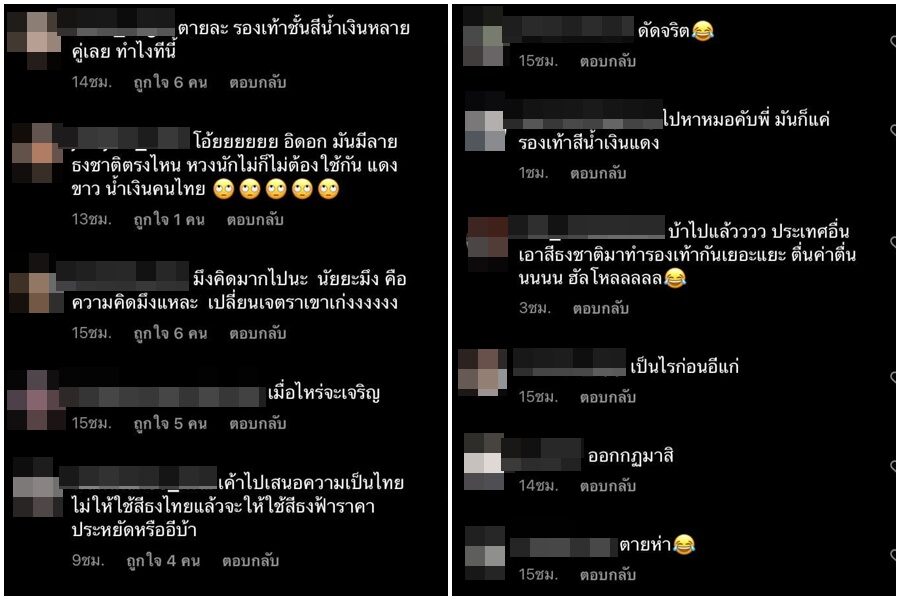Open blurred username before "เป็นไรก่อนอีแก่"
Viewport: 900px width, 600px height.
[569, 363]
